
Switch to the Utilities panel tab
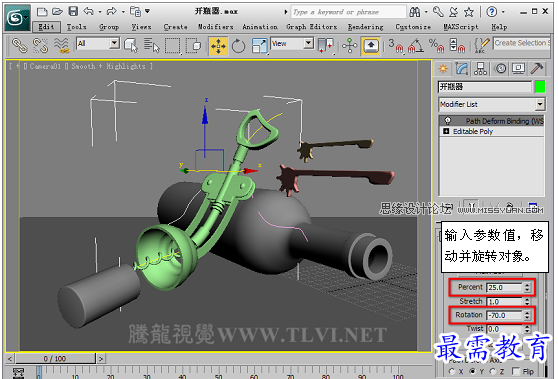[x=537, y=68]
